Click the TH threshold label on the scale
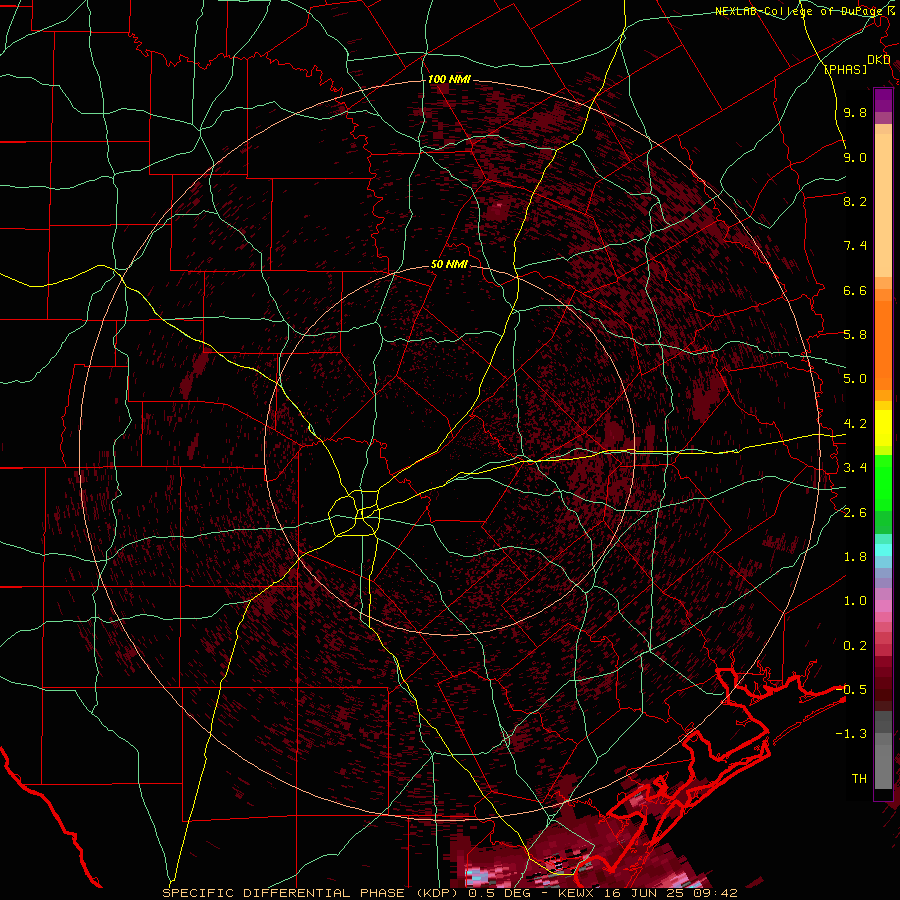 point(859,779)
